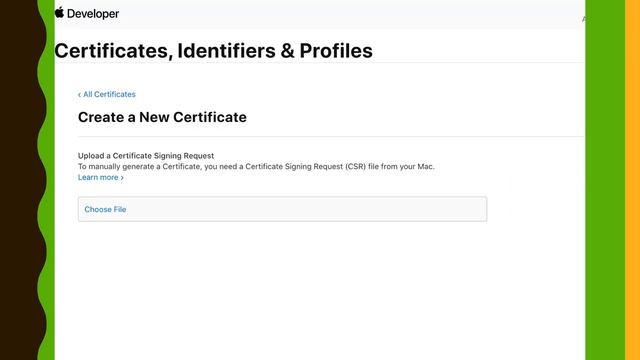Click the Apple logo icon

[x=60, y=12]
